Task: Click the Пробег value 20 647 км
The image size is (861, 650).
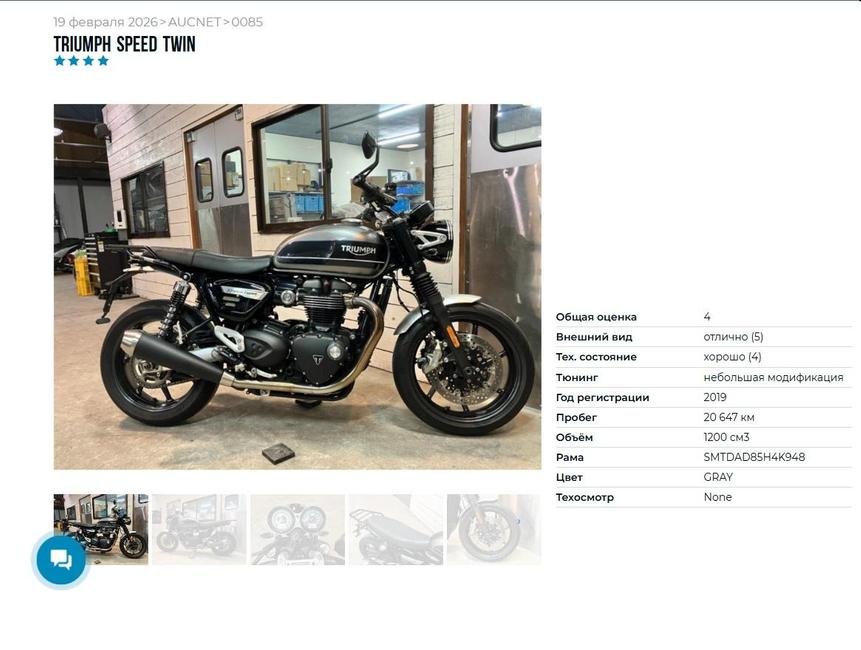Action: coord(729,417)
